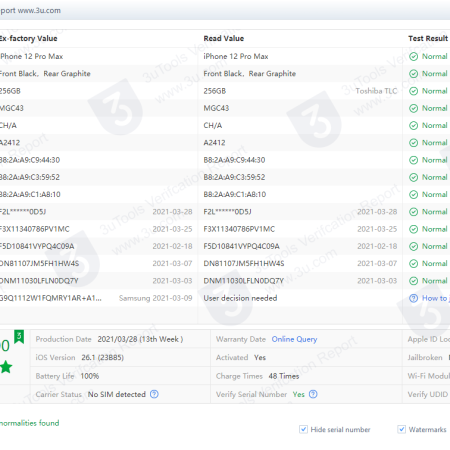
Task: Click the green 3u bookmark badge icon
Action: point(19,337)
